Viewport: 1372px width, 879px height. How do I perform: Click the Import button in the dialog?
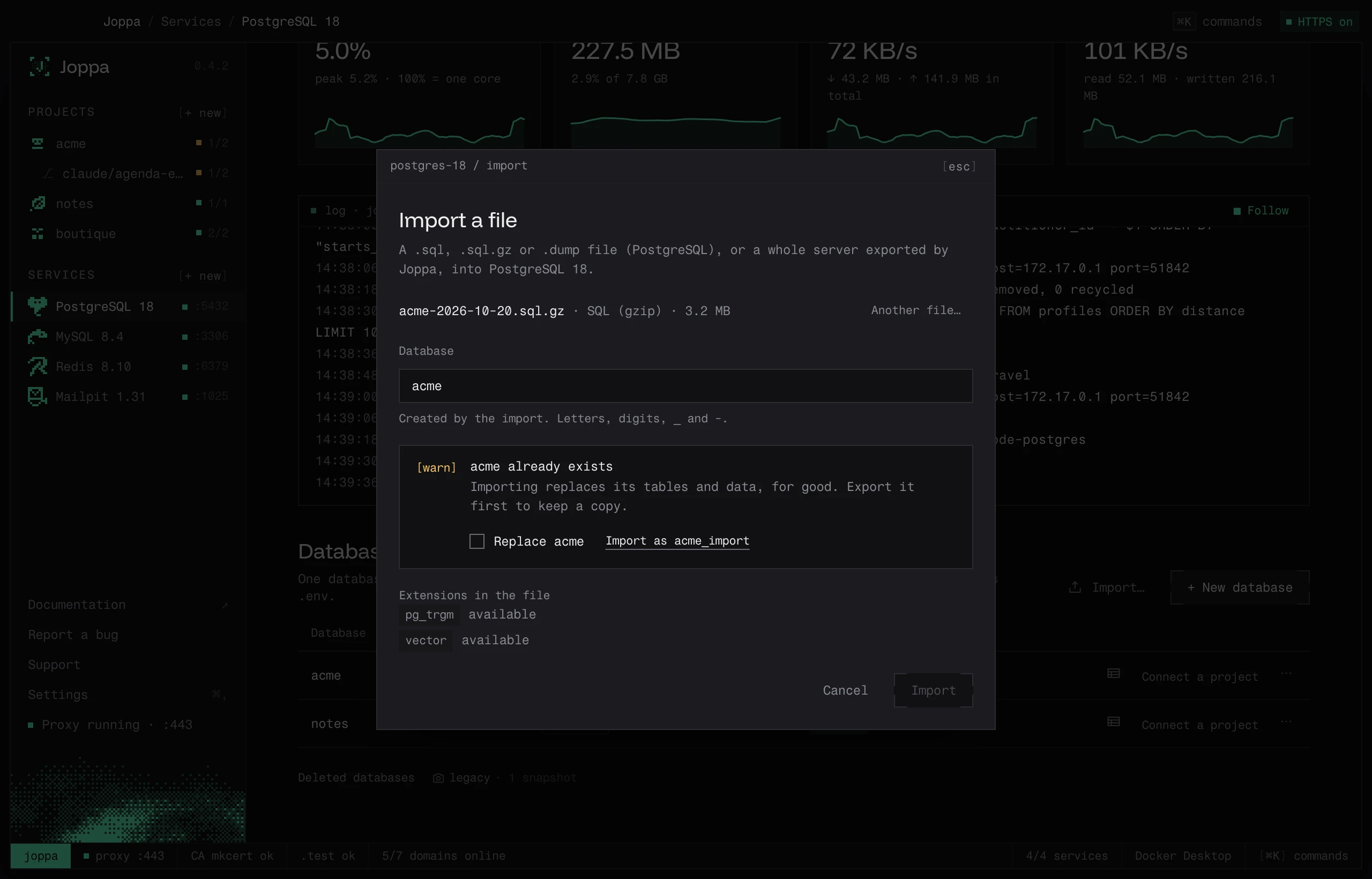[x=933, y=690]
